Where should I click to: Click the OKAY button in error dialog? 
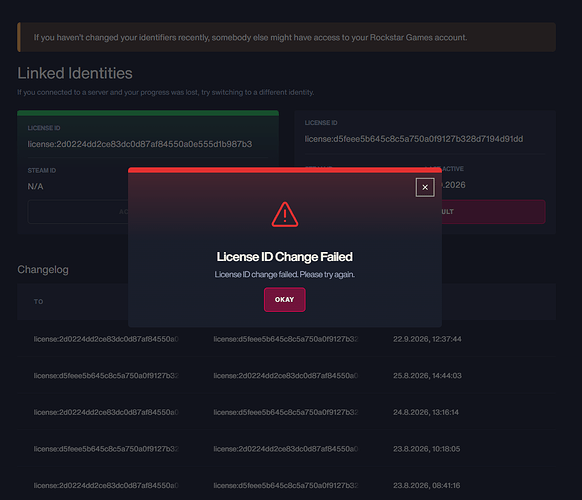(285, 300)
